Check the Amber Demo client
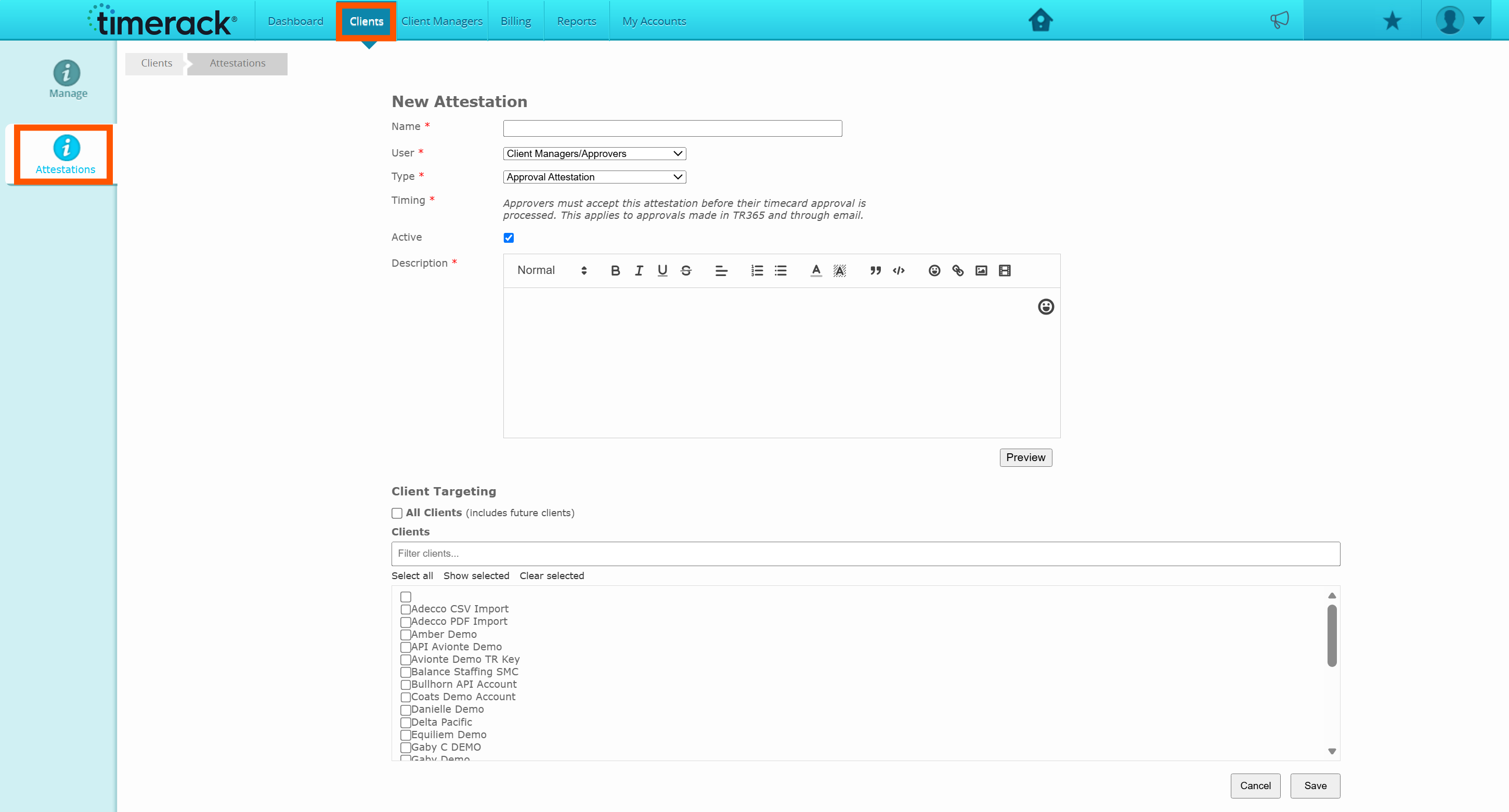 (x=406, y=635)
